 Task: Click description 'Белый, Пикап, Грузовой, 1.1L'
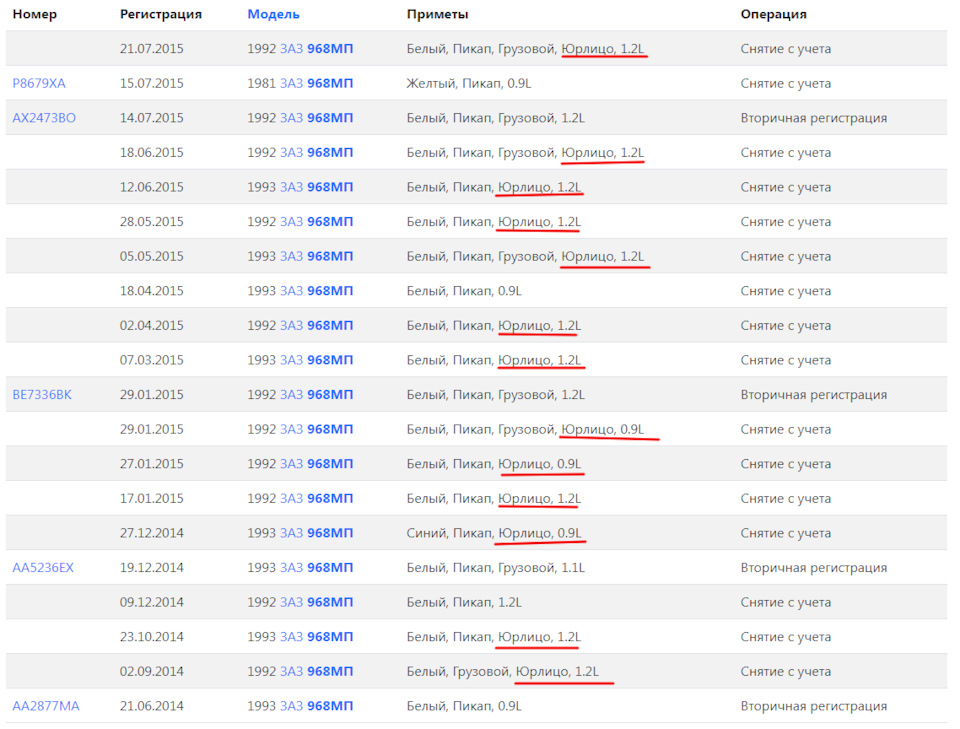[x=495, y=567]
